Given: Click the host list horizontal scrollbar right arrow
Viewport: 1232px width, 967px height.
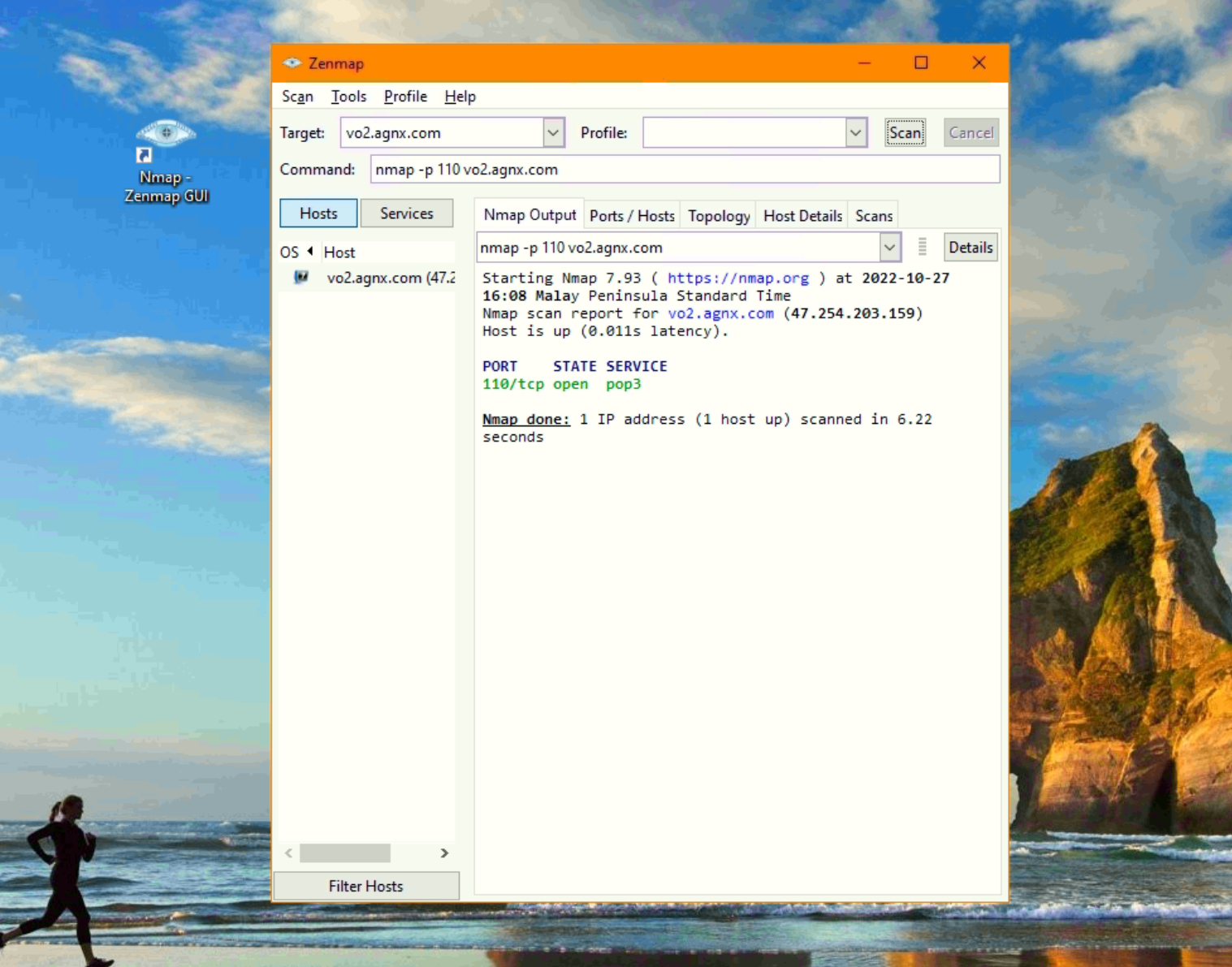Looking at the screenshot, I should click(444, 853).
